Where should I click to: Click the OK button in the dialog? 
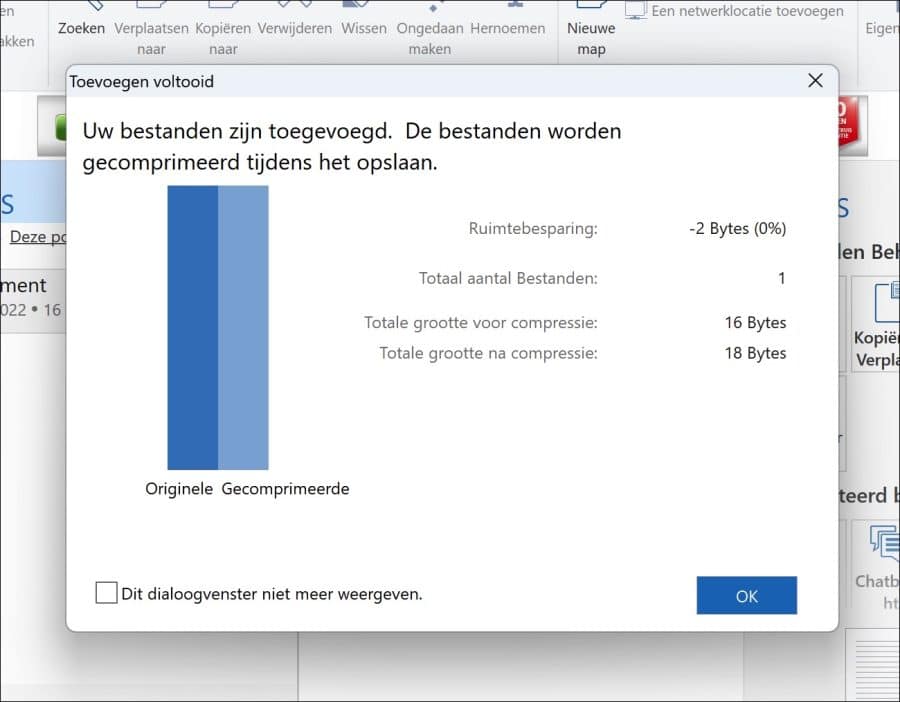(746, 595)
